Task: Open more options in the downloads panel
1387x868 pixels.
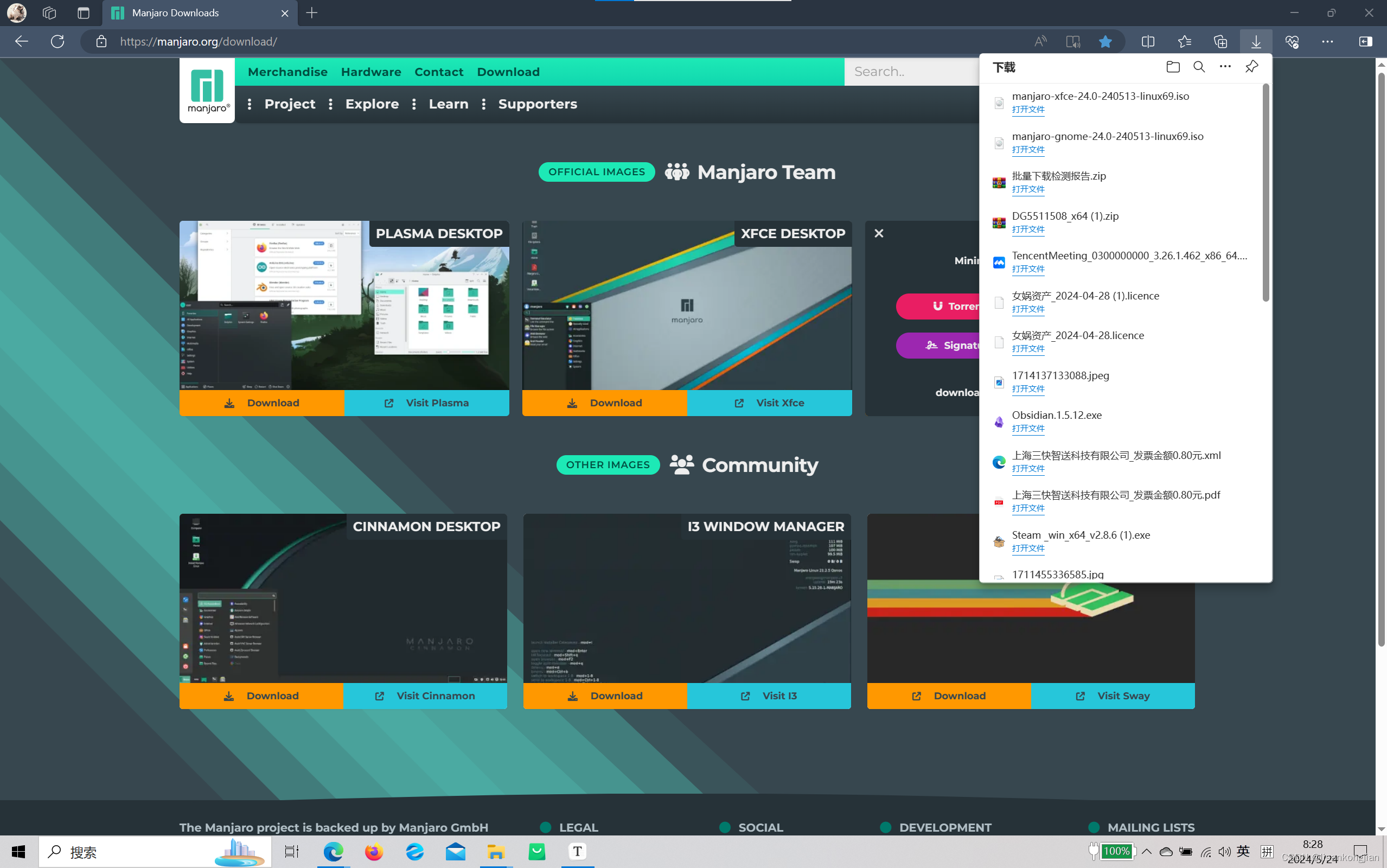Action: (x=1224, y=67)
